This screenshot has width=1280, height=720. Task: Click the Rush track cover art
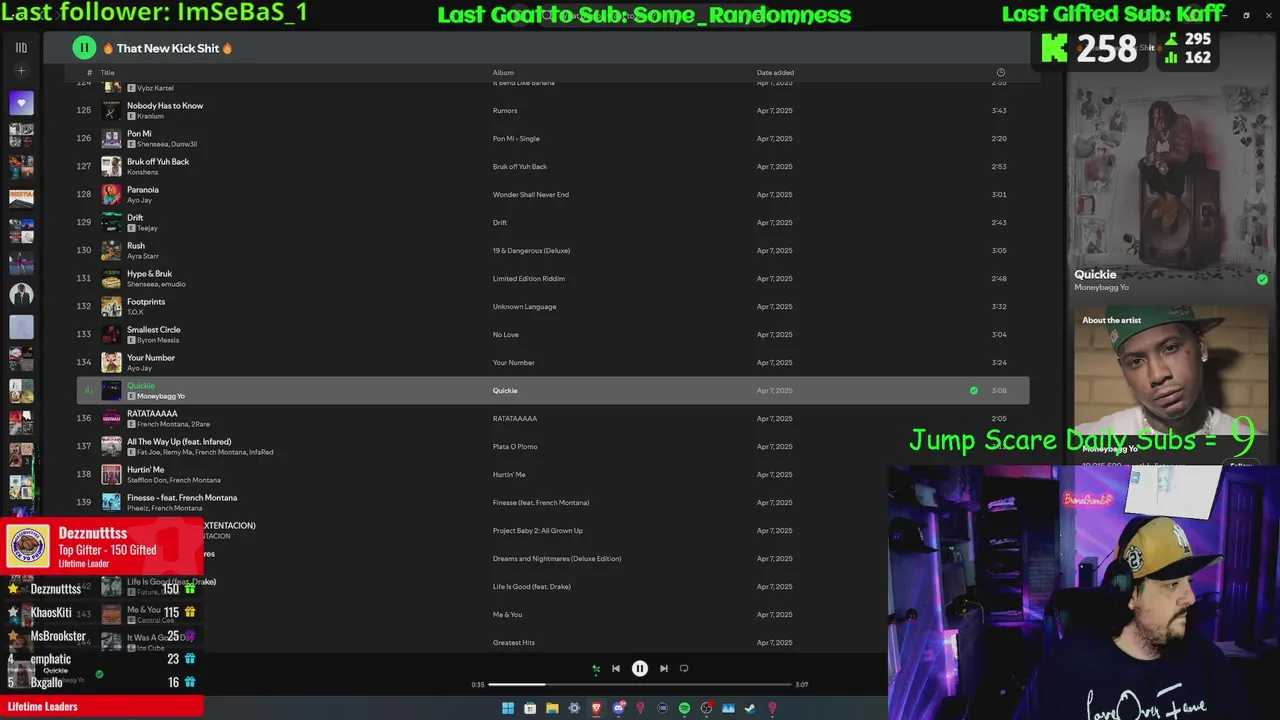click(x=111, y=251)
